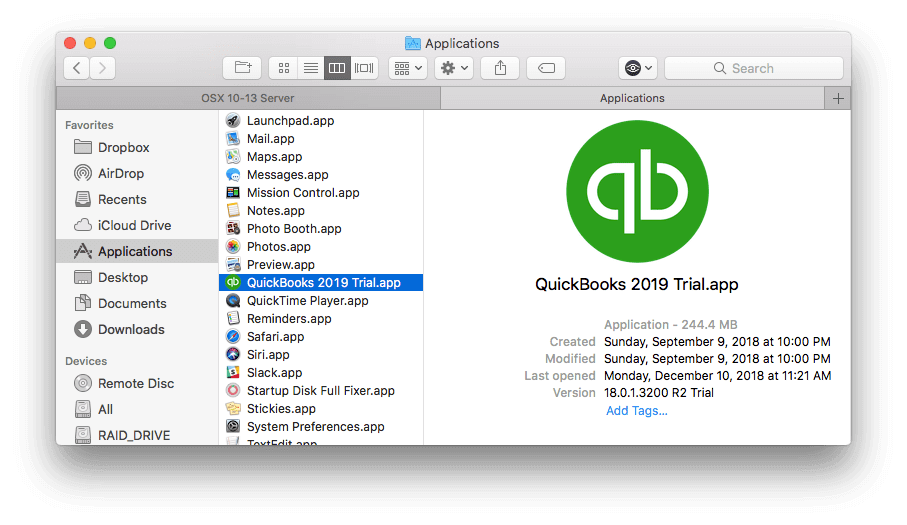Click the large QuickBooks preview icon

pyautogui.click(x=637, y=191)
